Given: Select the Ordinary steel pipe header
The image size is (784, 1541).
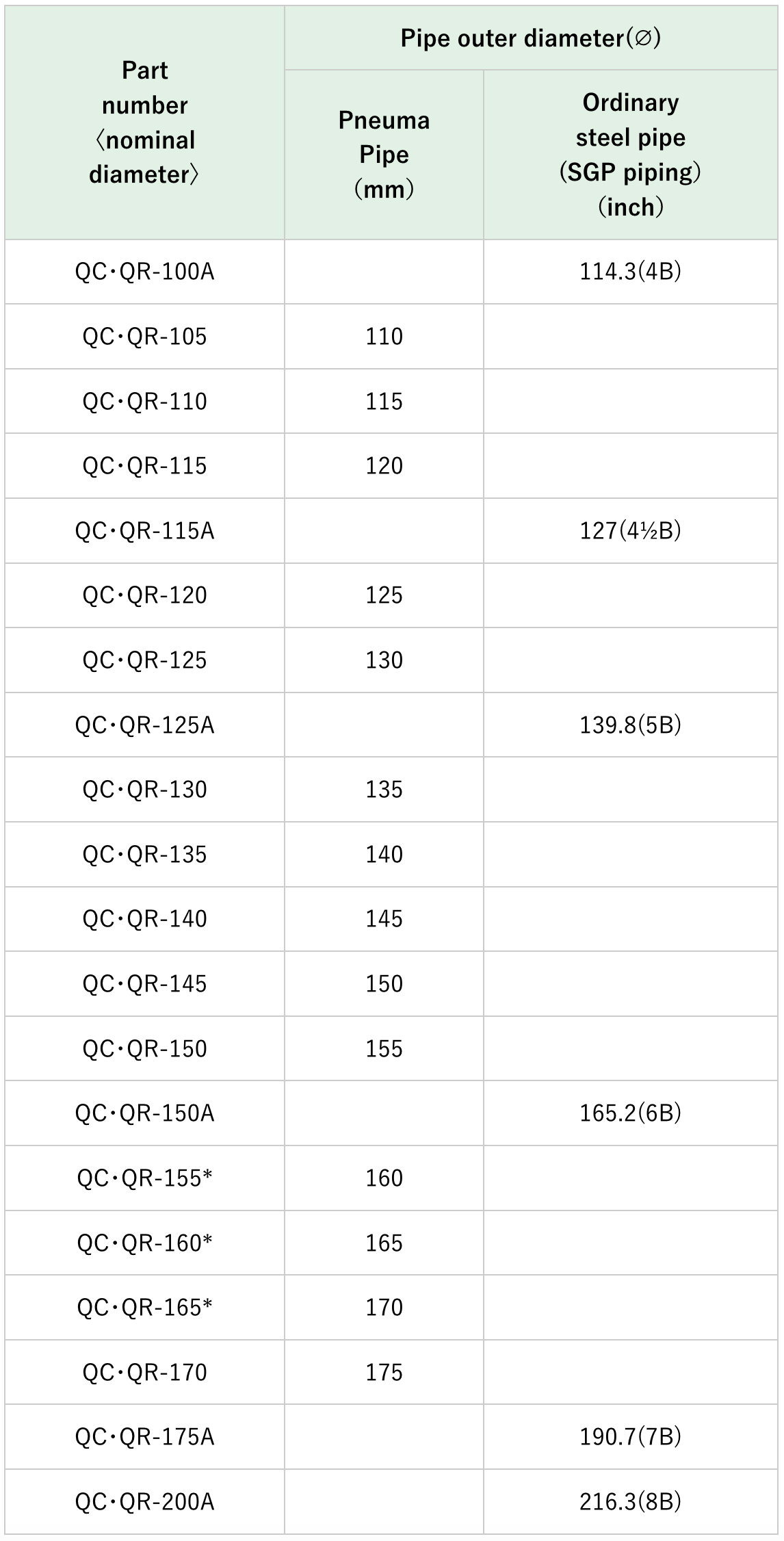Looking at the screenshot, I should (630, 155).
